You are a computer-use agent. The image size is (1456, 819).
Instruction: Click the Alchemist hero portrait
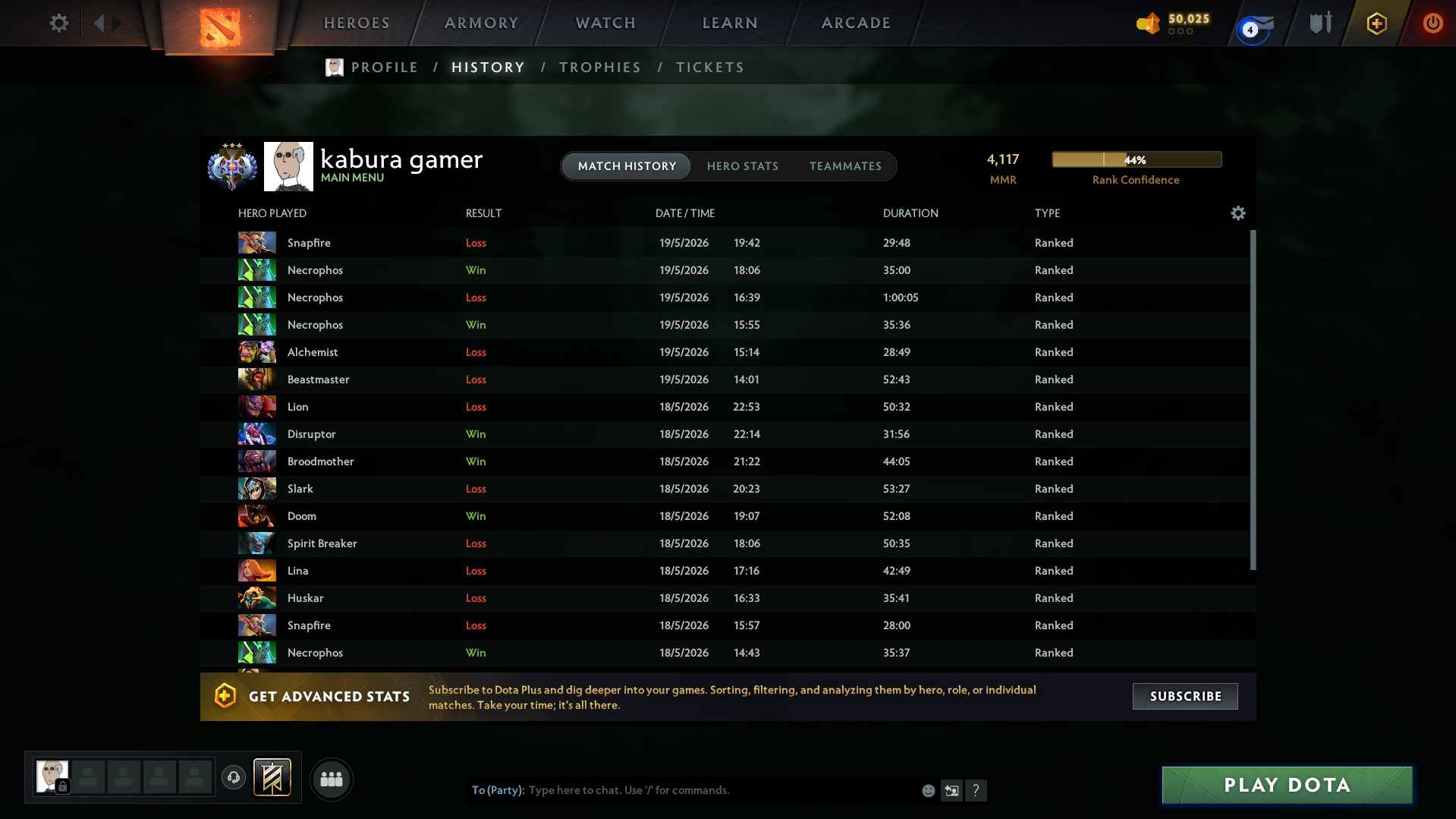pyautogui.click(x=257, y=352)
